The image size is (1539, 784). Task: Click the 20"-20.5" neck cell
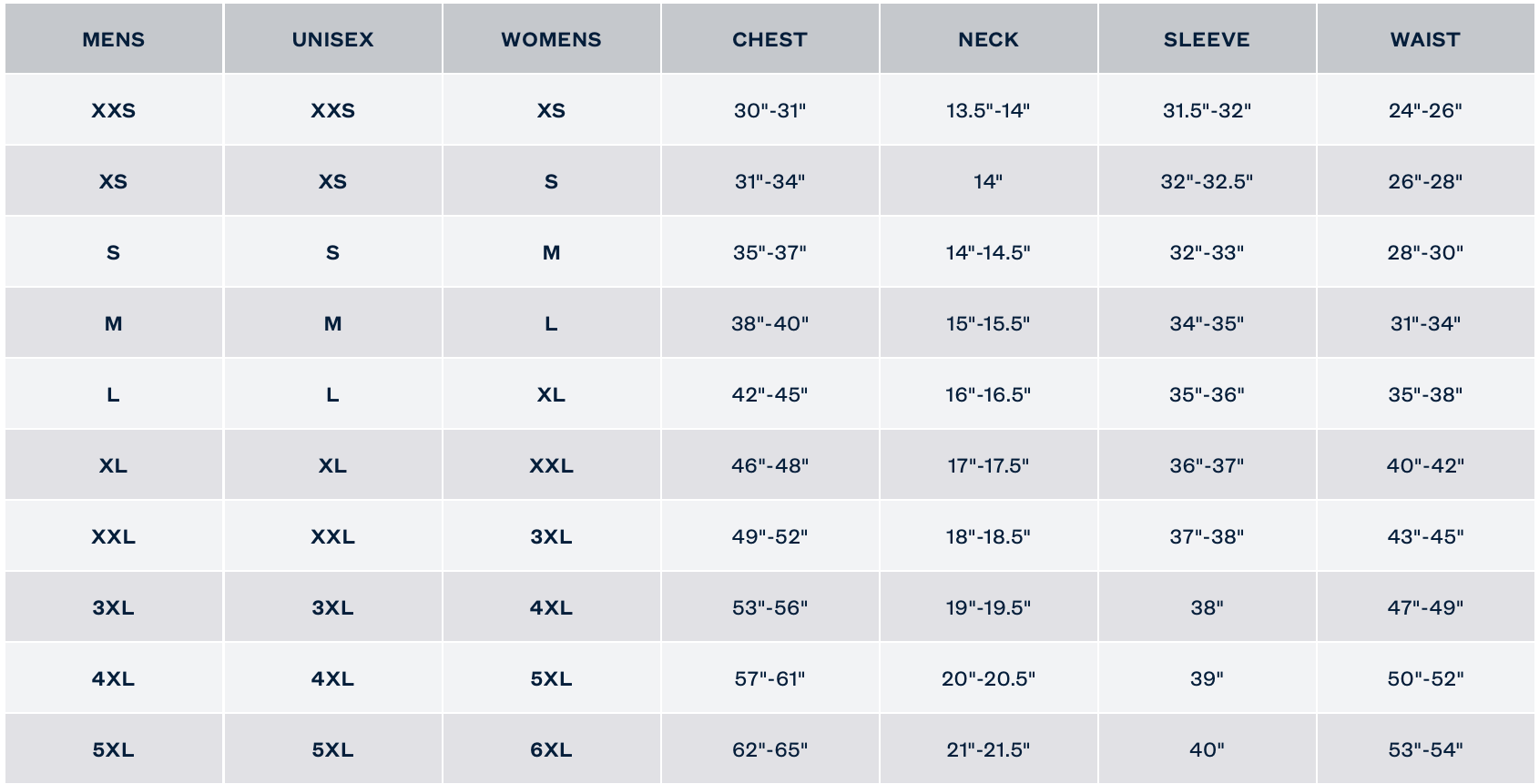(x=988, y=679)
